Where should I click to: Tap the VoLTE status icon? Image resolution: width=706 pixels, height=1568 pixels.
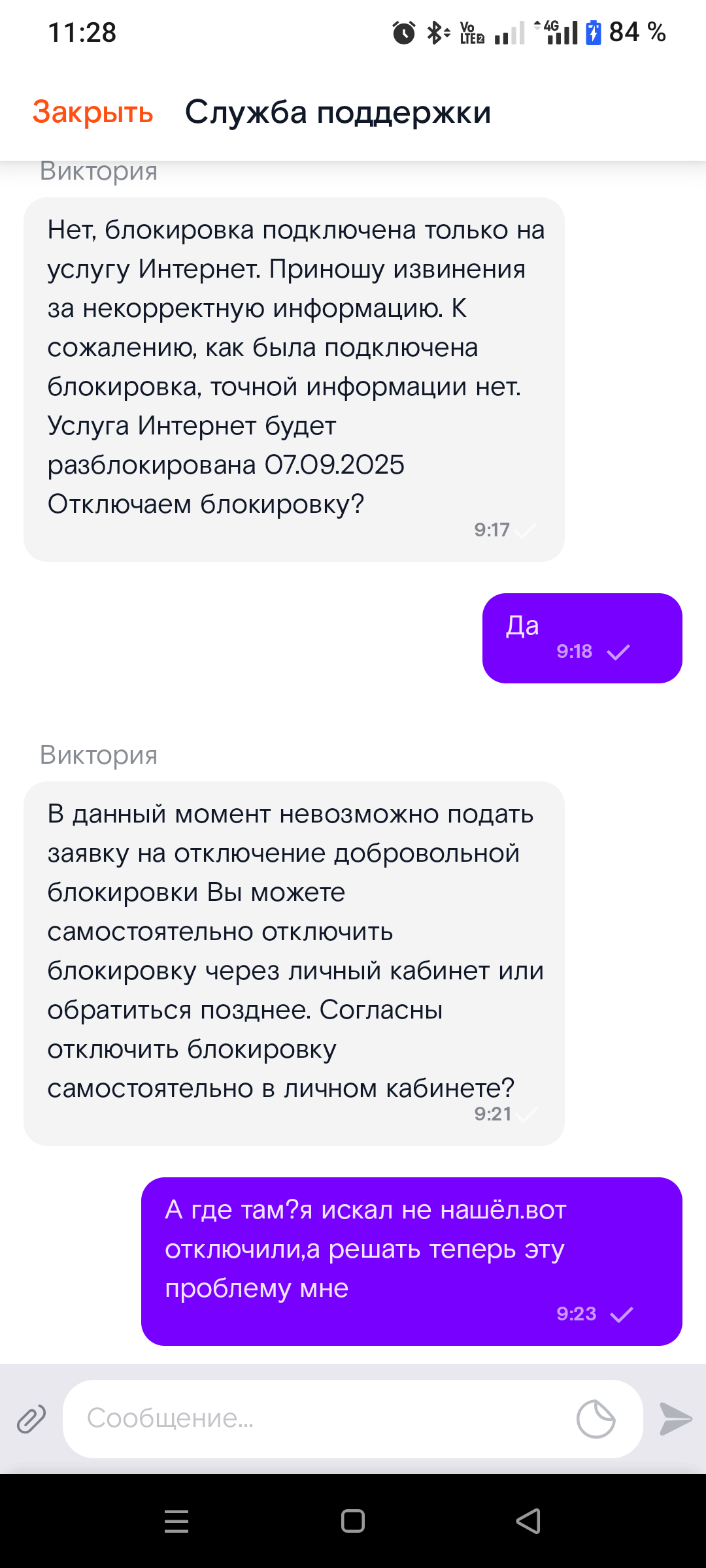coord(471,32)
